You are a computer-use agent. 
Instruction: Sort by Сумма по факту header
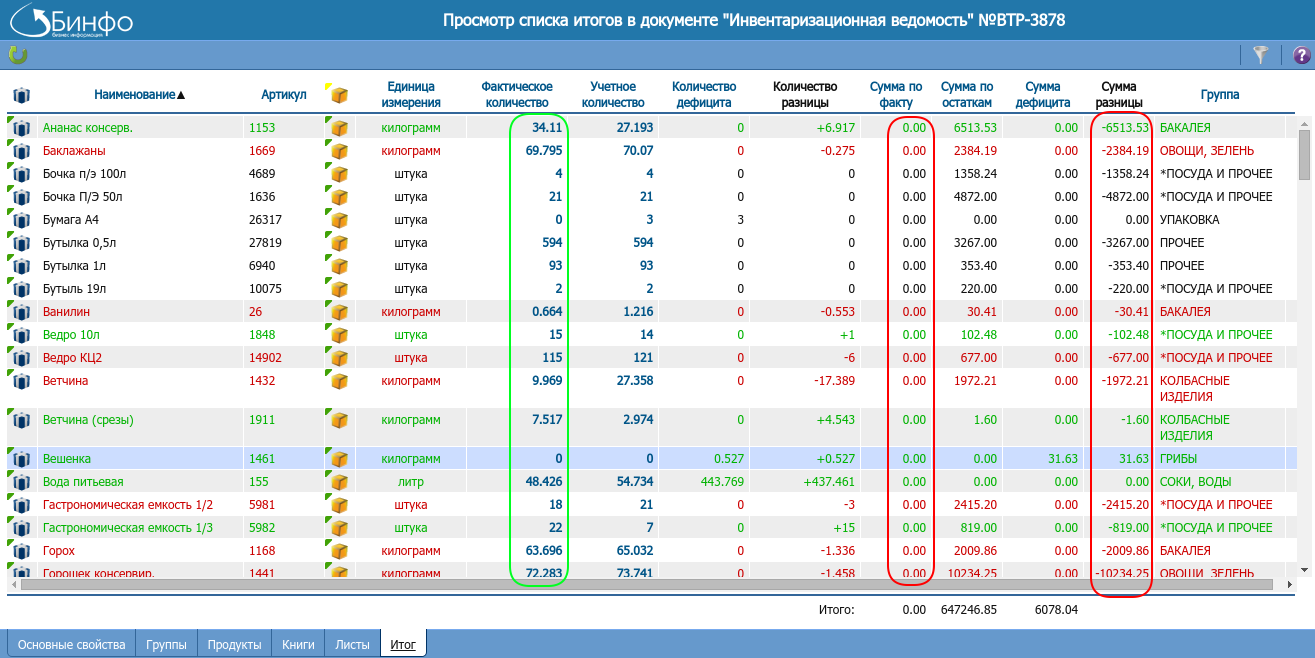pos(896,95)
